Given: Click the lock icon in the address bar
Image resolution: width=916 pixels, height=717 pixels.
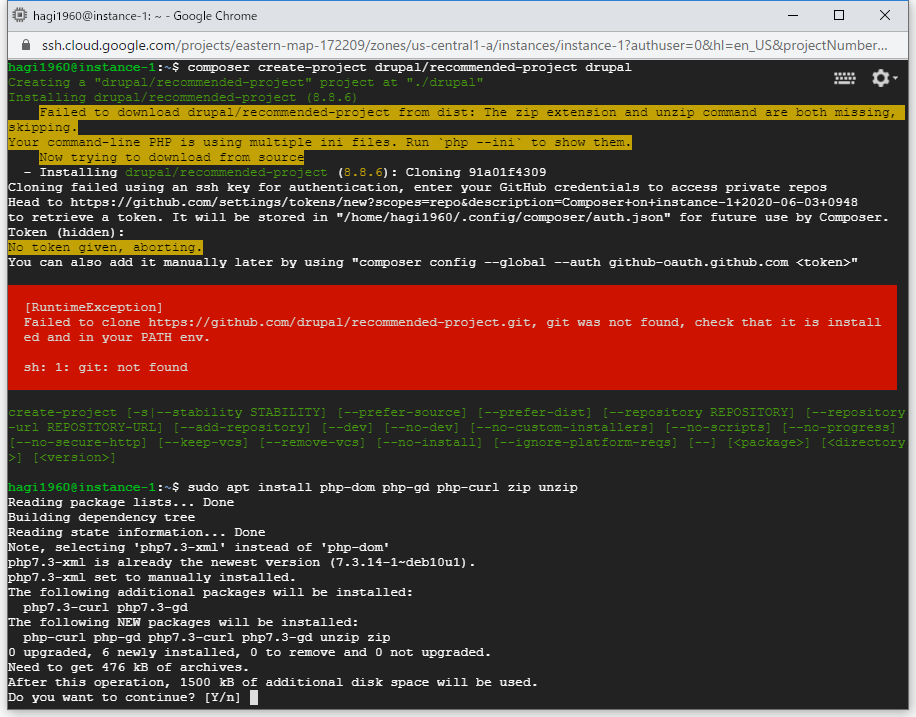Looking at the screenshot, I should [x=26, y=46].
